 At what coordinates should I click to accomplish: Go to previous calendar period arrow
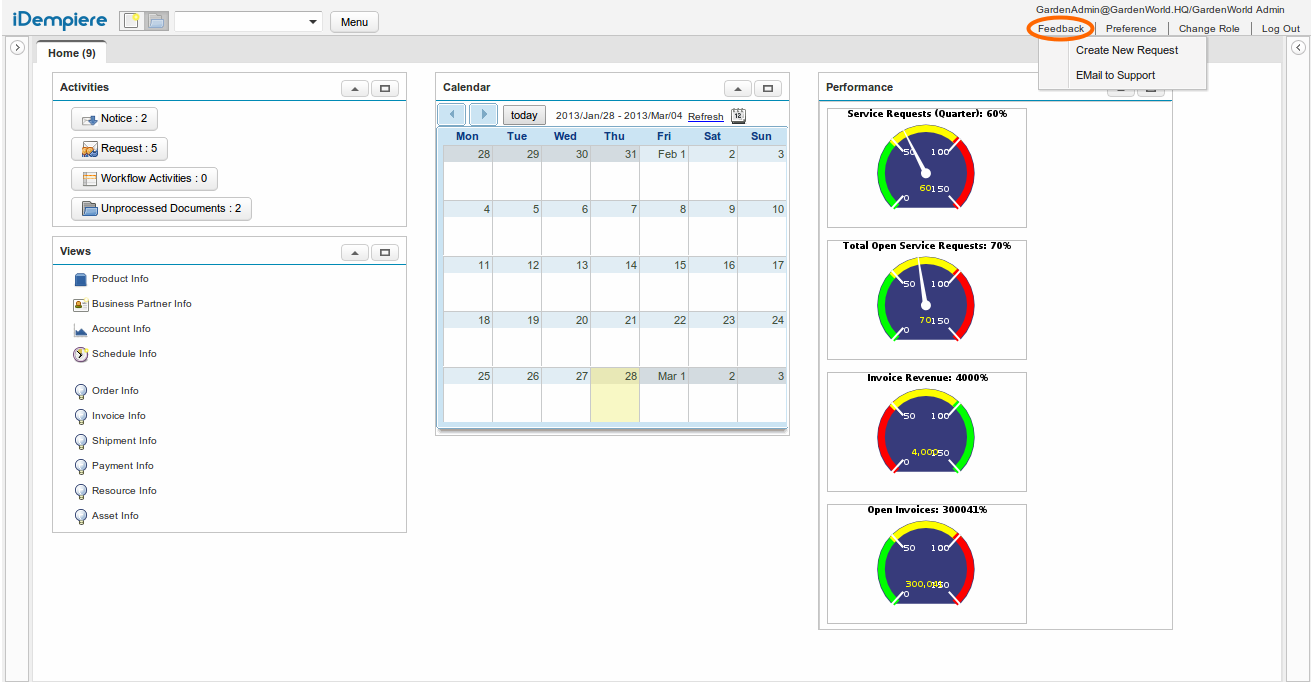coord(452,115)
